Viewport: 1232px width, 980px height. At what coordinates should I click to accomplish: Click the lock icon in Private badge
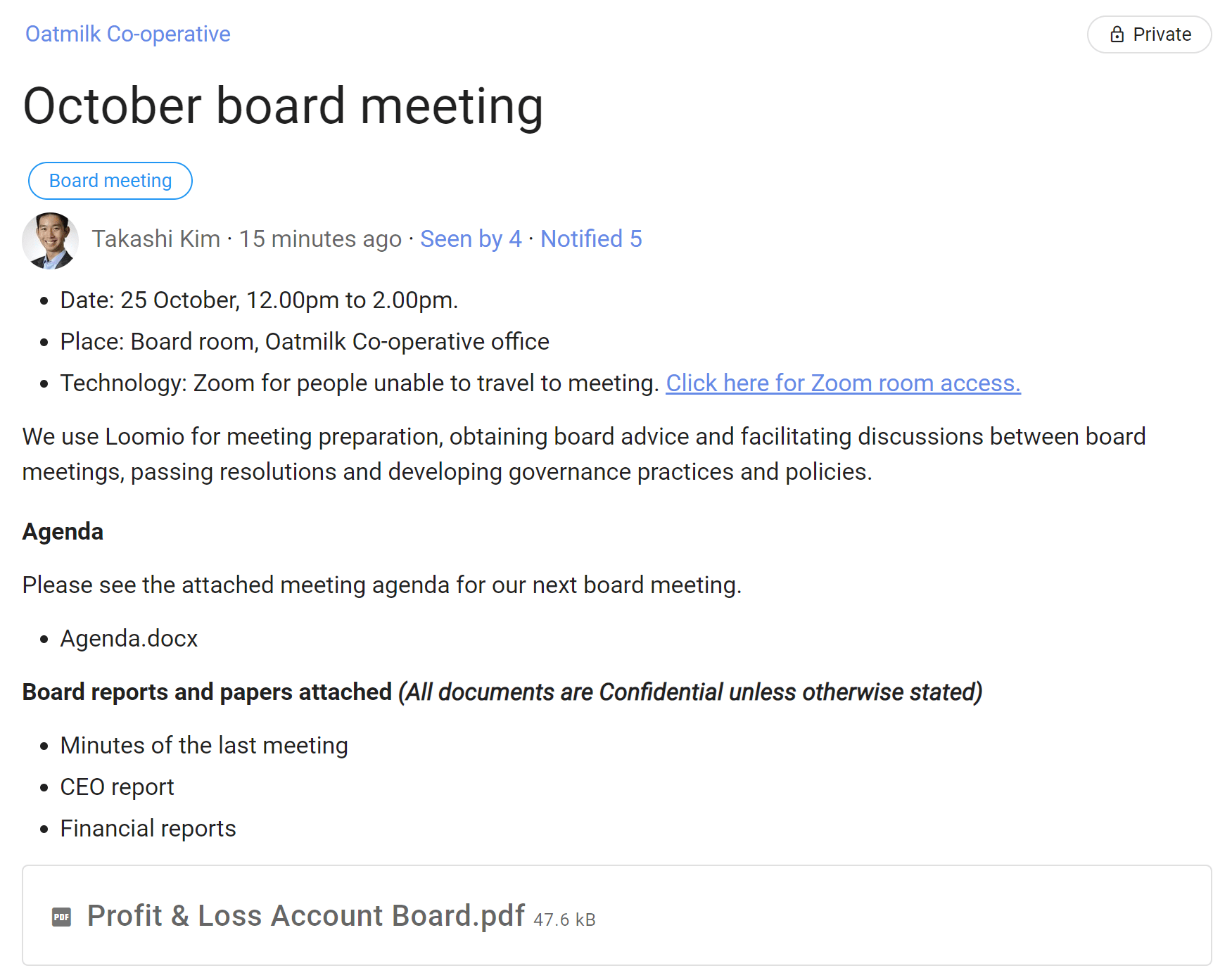coord(1117,34)
